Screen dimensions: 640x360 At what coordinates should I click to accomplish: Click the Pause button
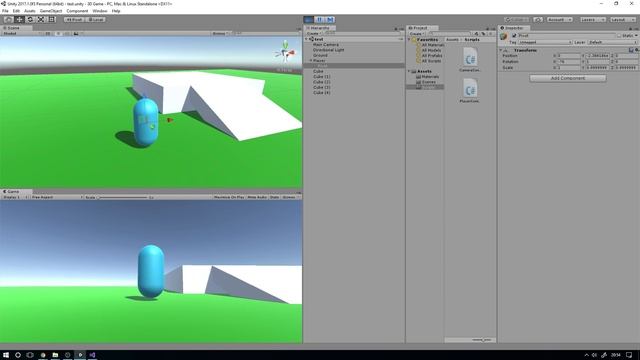pyautogui.click(x=320, y=20)
